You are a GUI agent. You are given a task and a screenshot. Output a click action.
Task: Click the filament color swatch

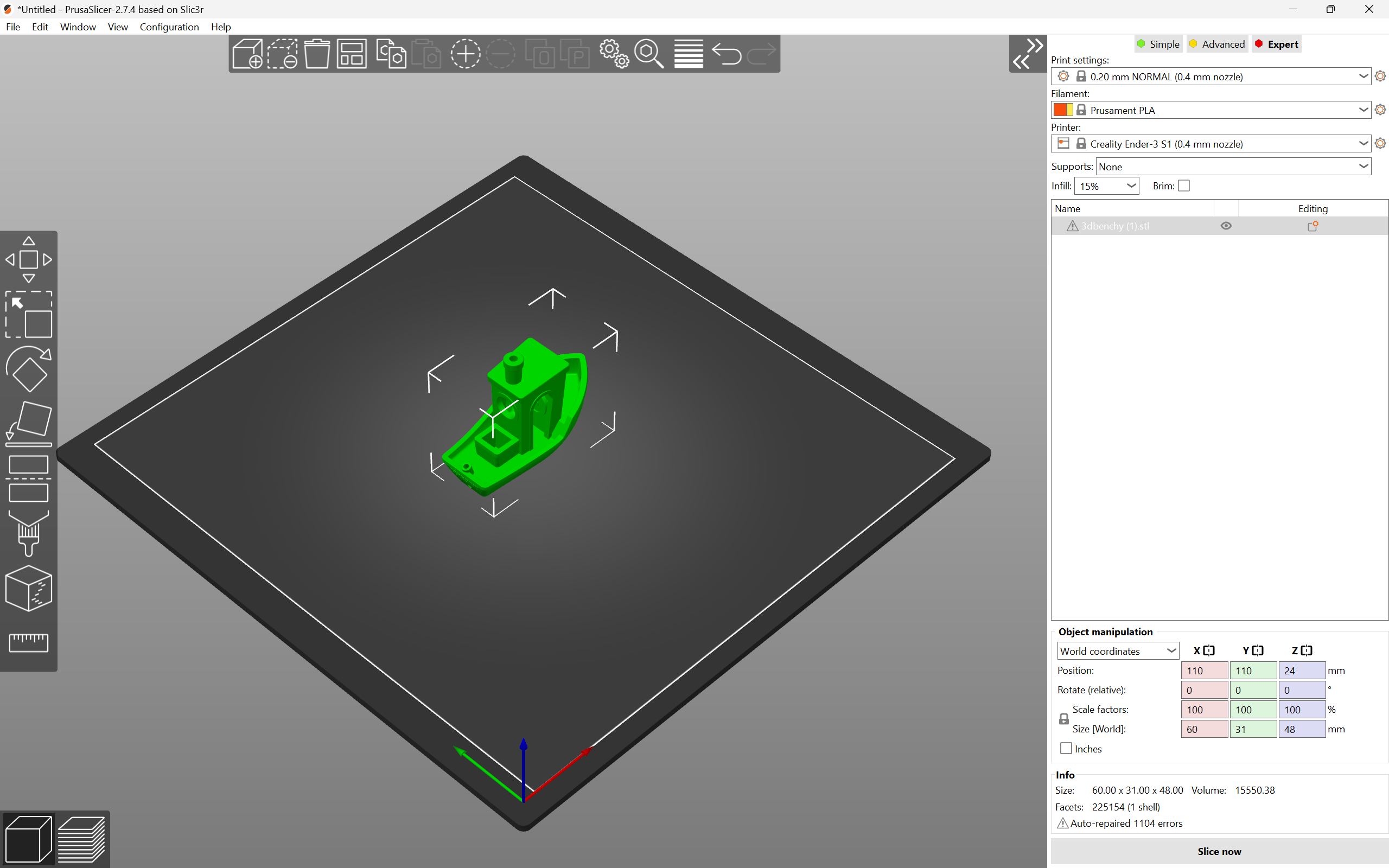coord(1063,110)
